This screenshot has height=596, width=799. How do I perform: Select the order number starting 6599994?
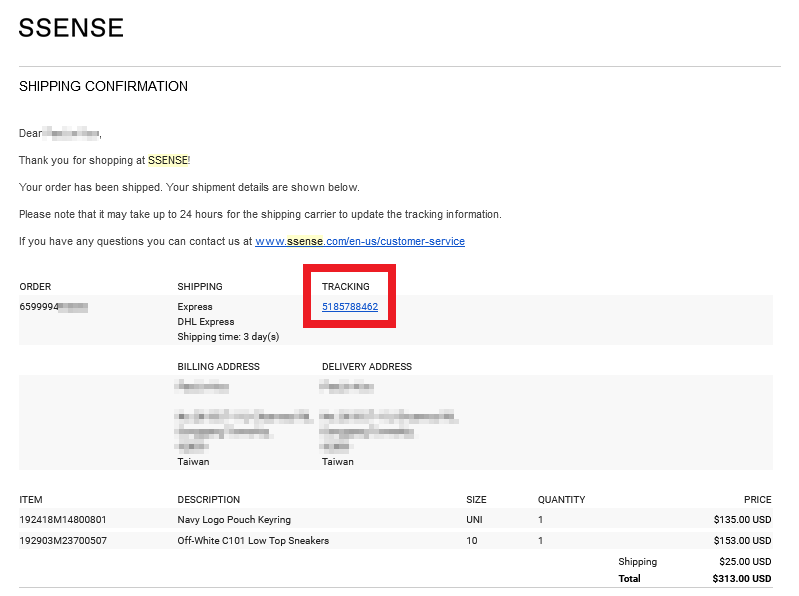tap(54, 307)
